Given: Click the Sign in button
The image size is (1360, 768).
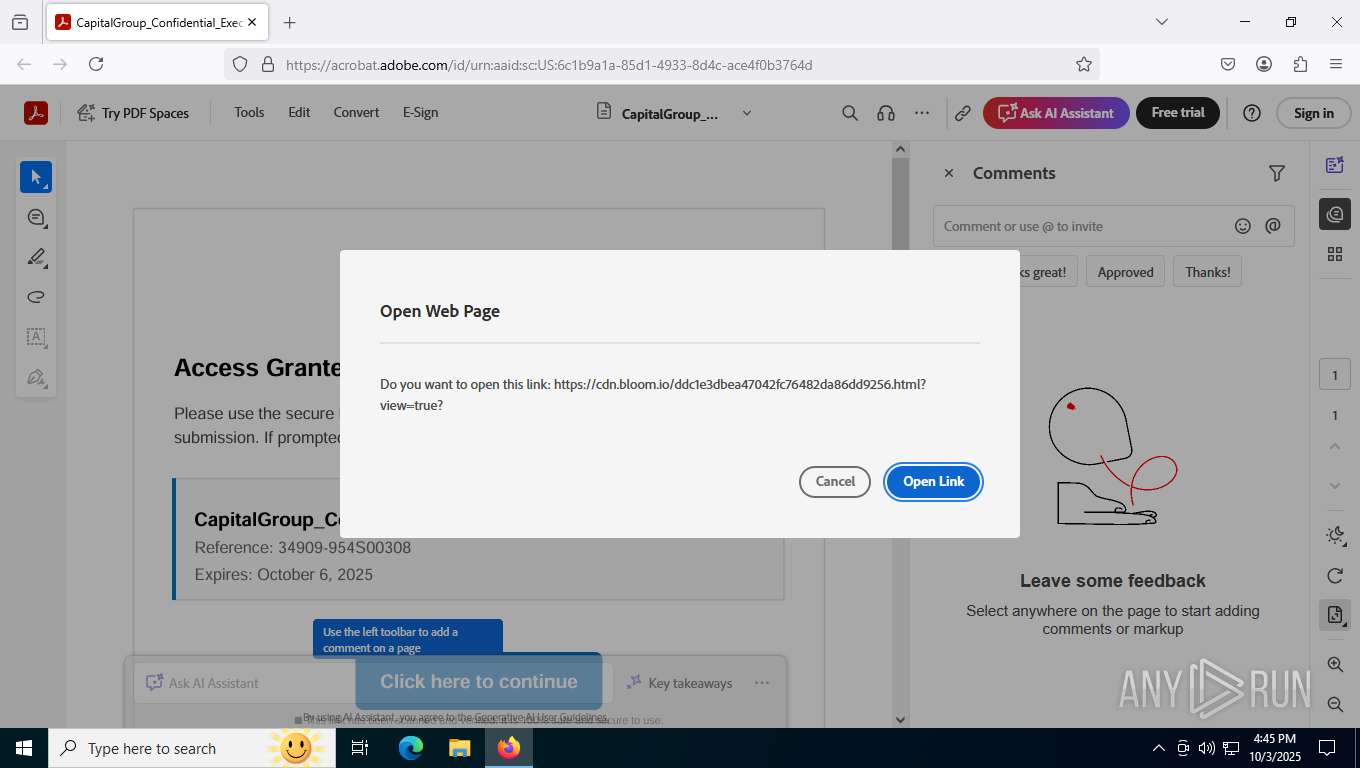Looking at the screenshot, I should pos(1313,113).
